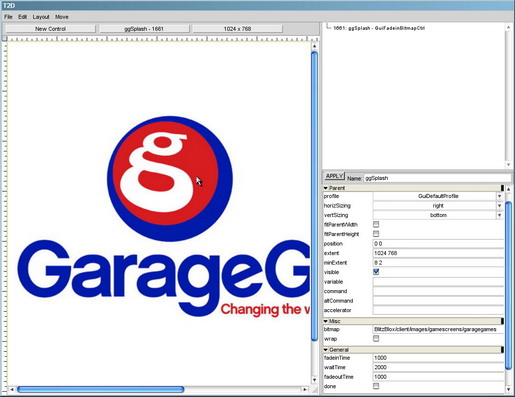Viewport: 515px width, 397px height.
Task: Open the horizSizing dropdown
Action: pyautogui.click(x=438, y=206)
